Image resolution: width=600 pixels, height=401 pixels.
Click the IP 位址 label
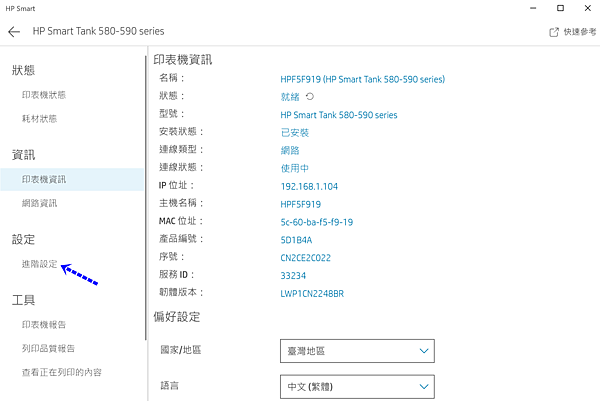[x=177, y=185]
